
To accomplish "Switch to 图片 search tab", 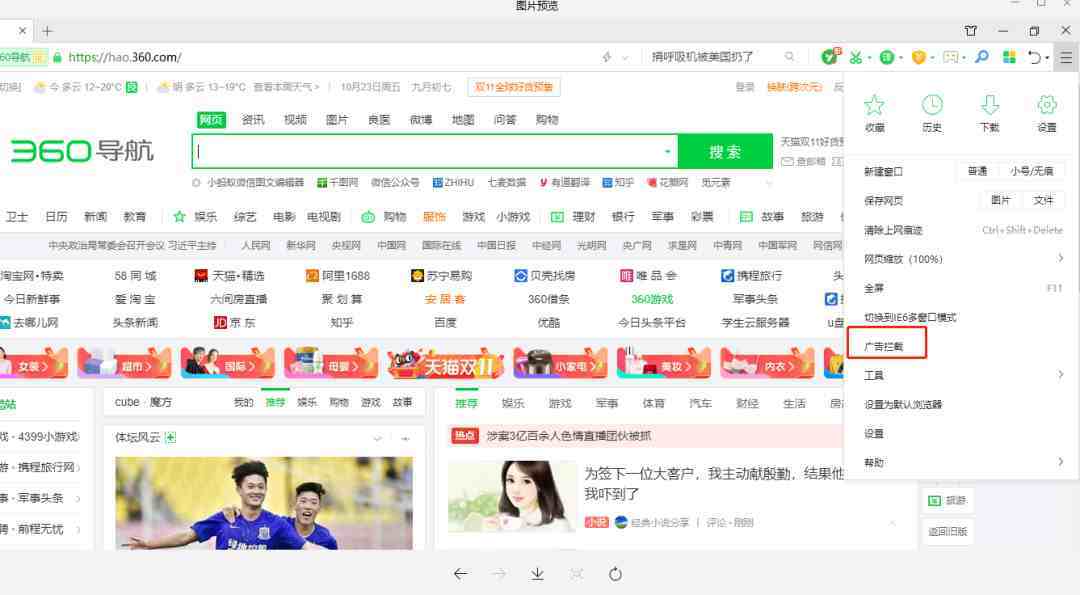I will (337, 120).
